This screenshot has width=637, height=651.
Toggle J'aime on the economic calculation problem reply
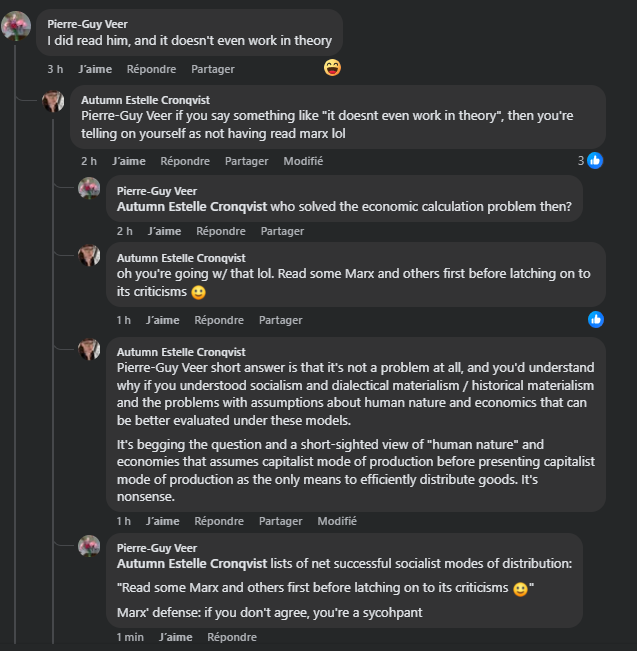[x=164, y=231]
